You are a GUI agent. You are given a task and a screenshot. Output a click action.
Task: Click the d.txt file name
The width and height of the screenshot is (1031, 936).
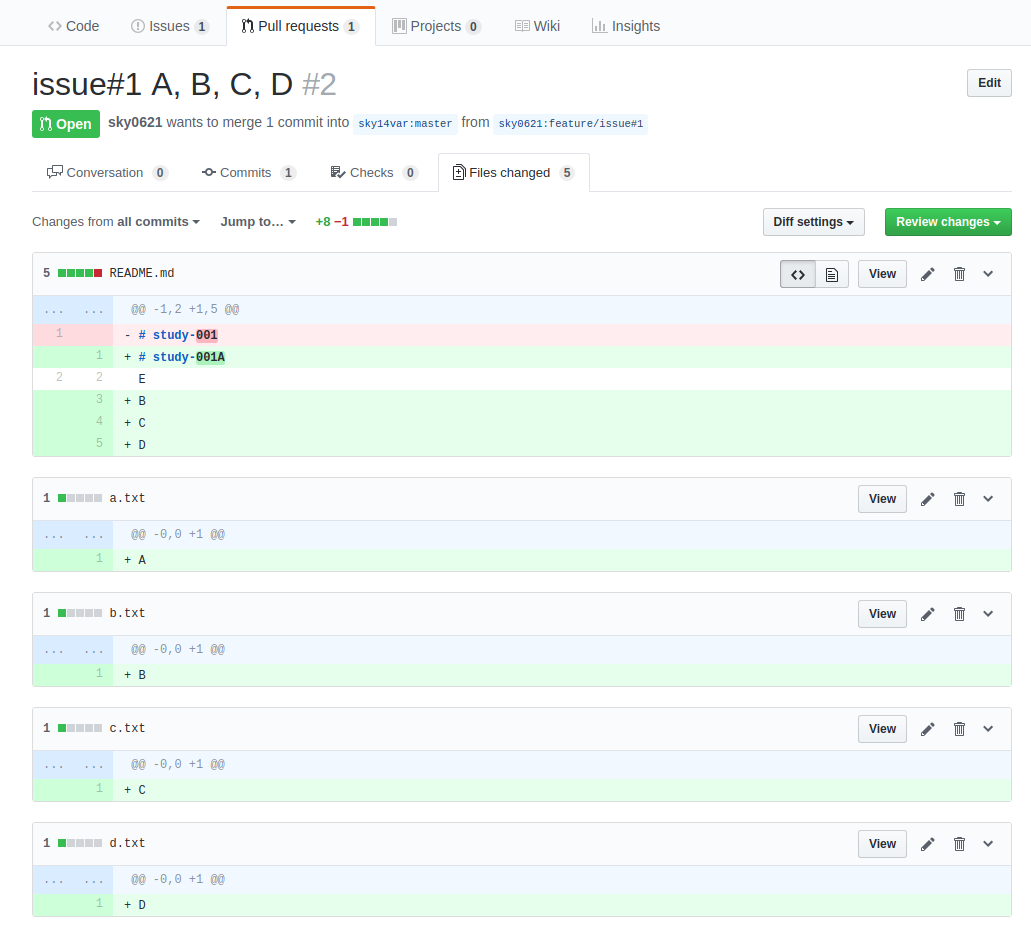coord(127,843)
